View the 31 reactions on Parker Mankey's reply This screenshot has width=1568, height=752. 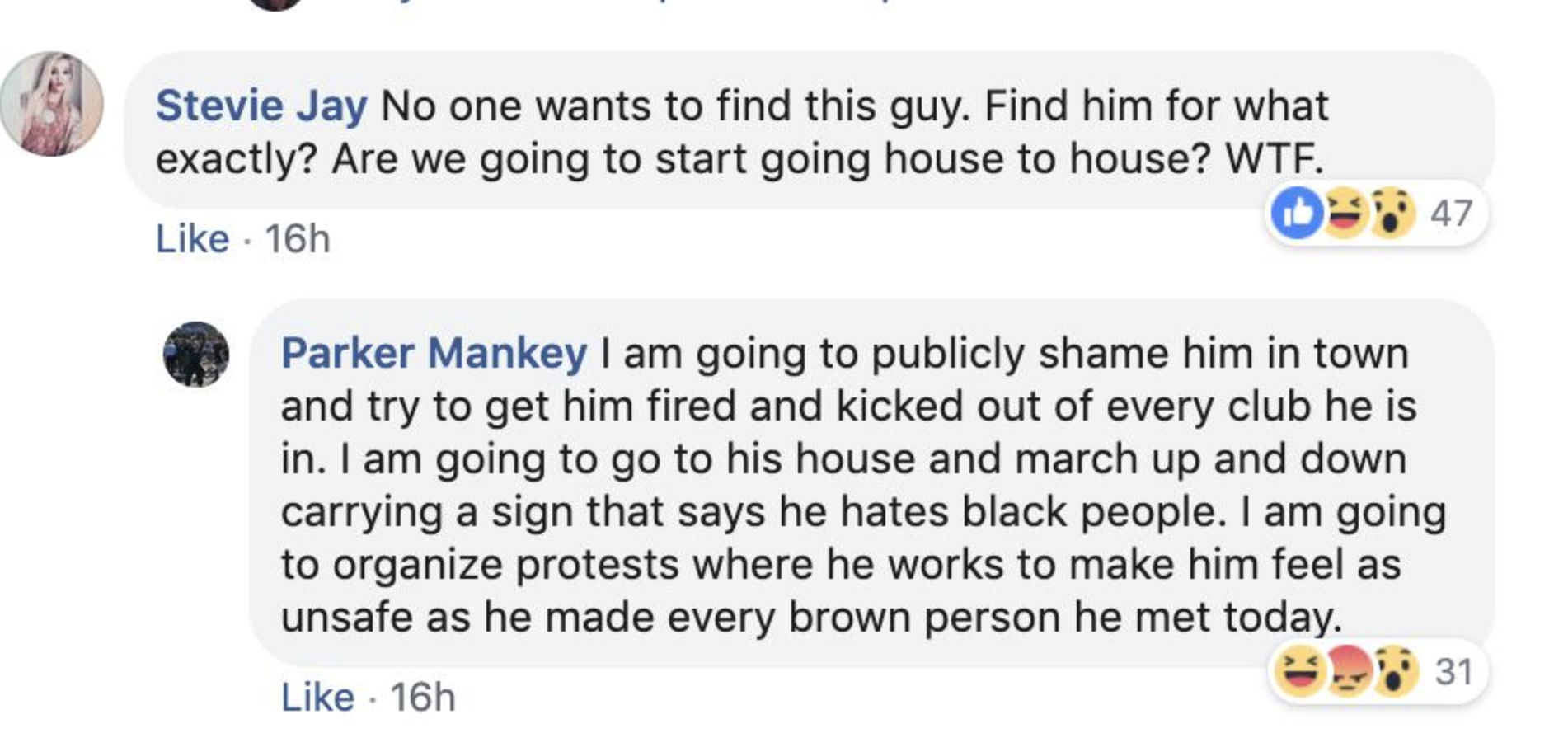(x=1453, y=671)
